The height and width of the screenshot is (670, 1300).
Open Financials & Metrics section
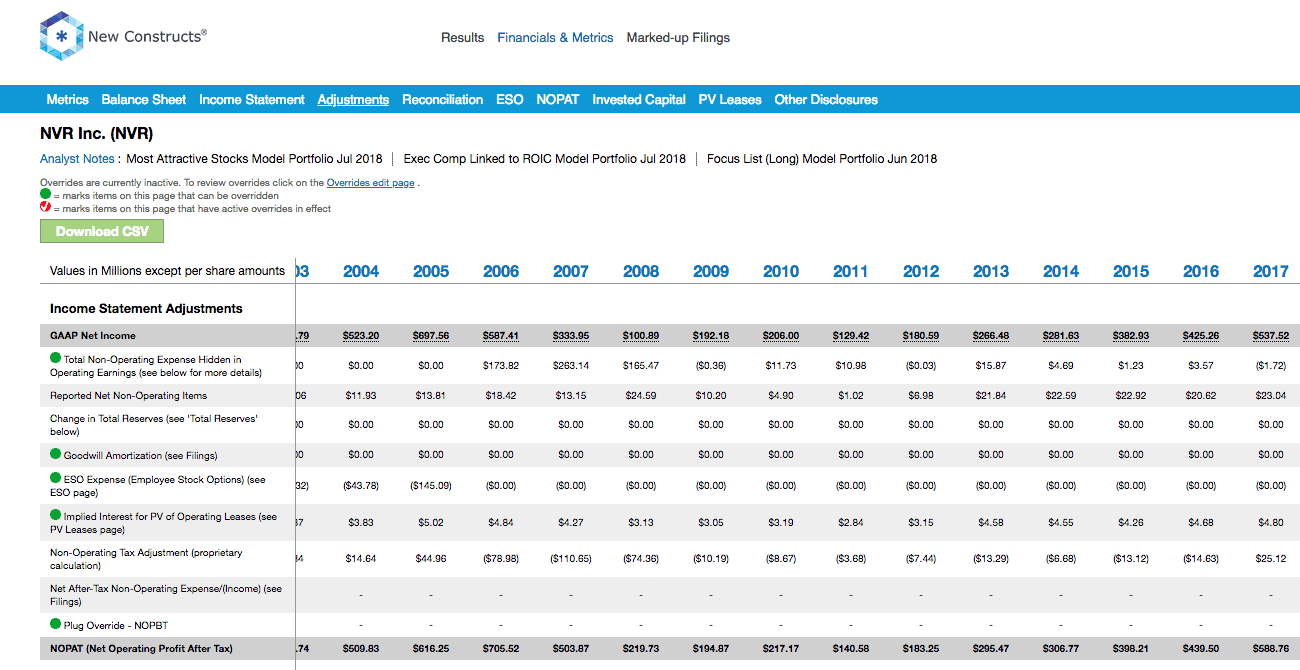click(x=555, y=38)
